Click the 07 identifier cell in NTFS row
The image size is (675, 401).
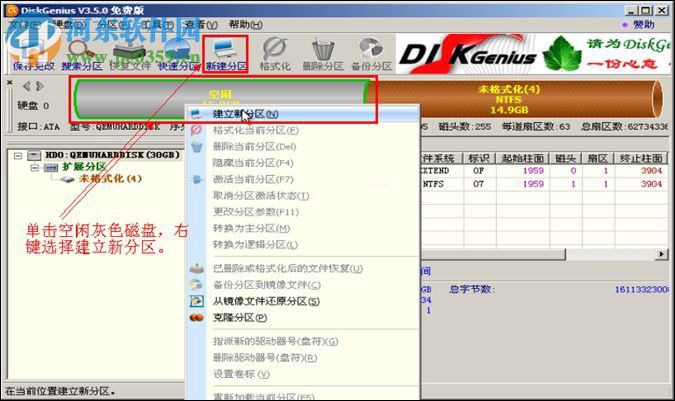(479, 184)
